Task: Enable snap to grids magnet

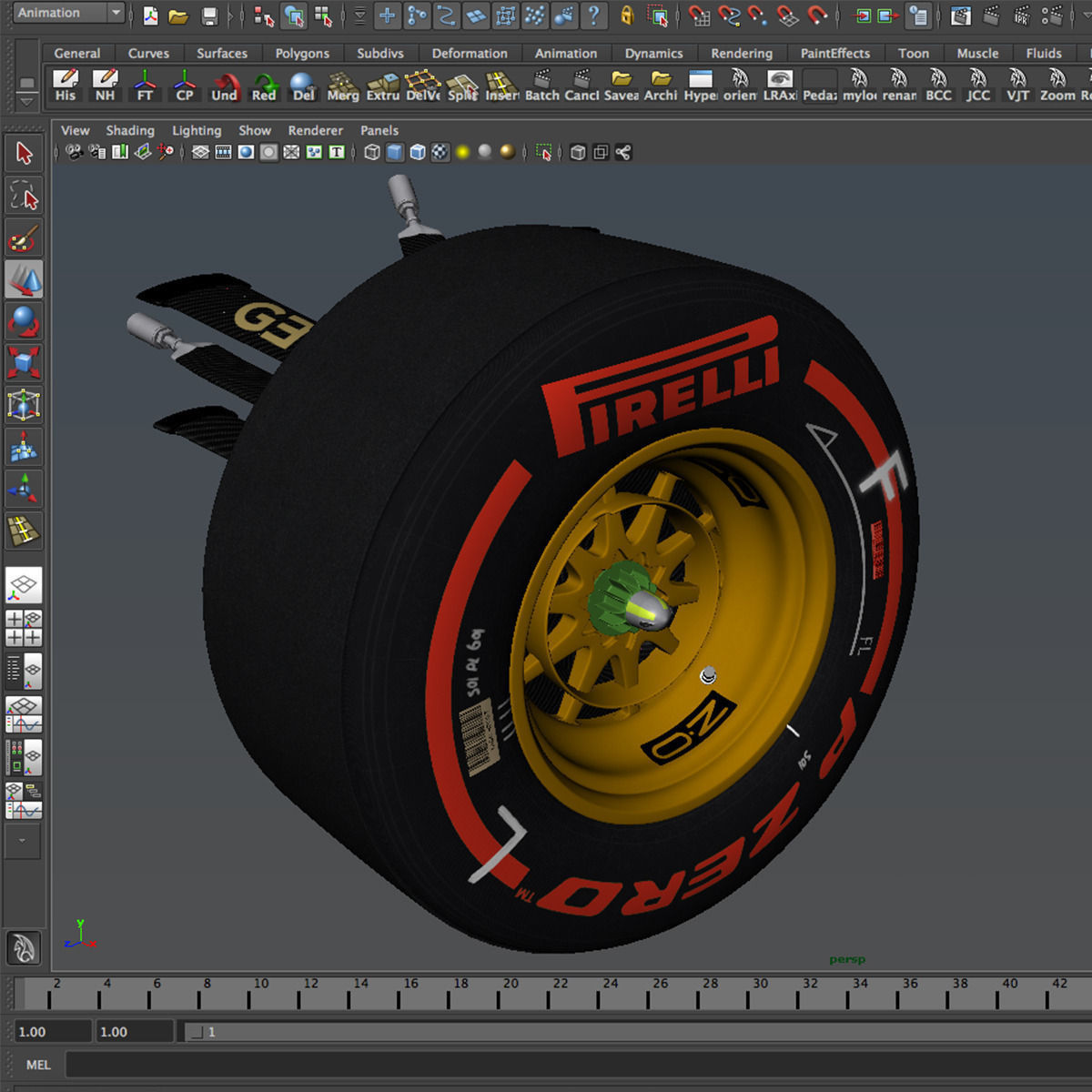Action: pos(699,15)
